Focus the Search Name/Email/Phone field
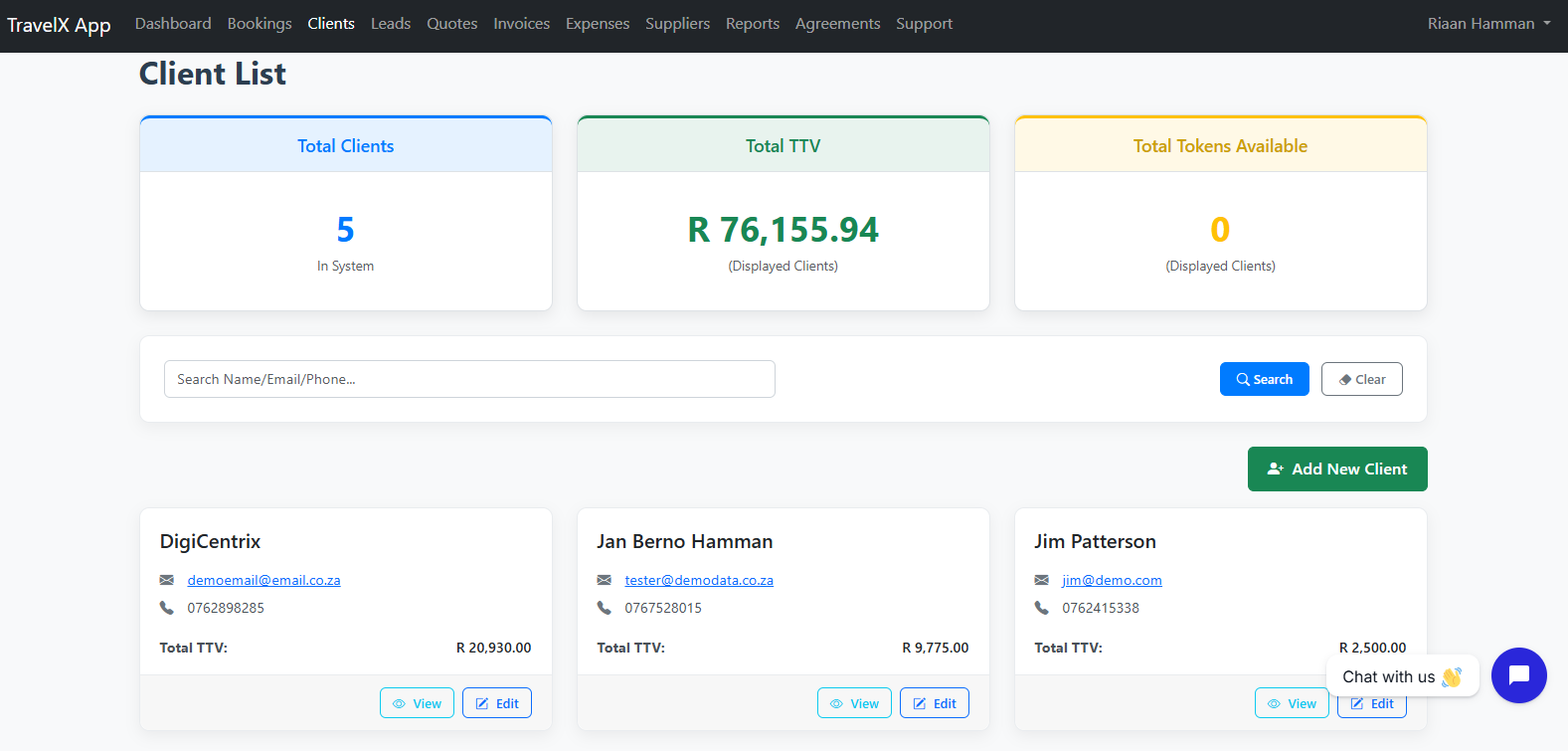Viewport: 1568px width, 751px height. click(x=469, y=379)
